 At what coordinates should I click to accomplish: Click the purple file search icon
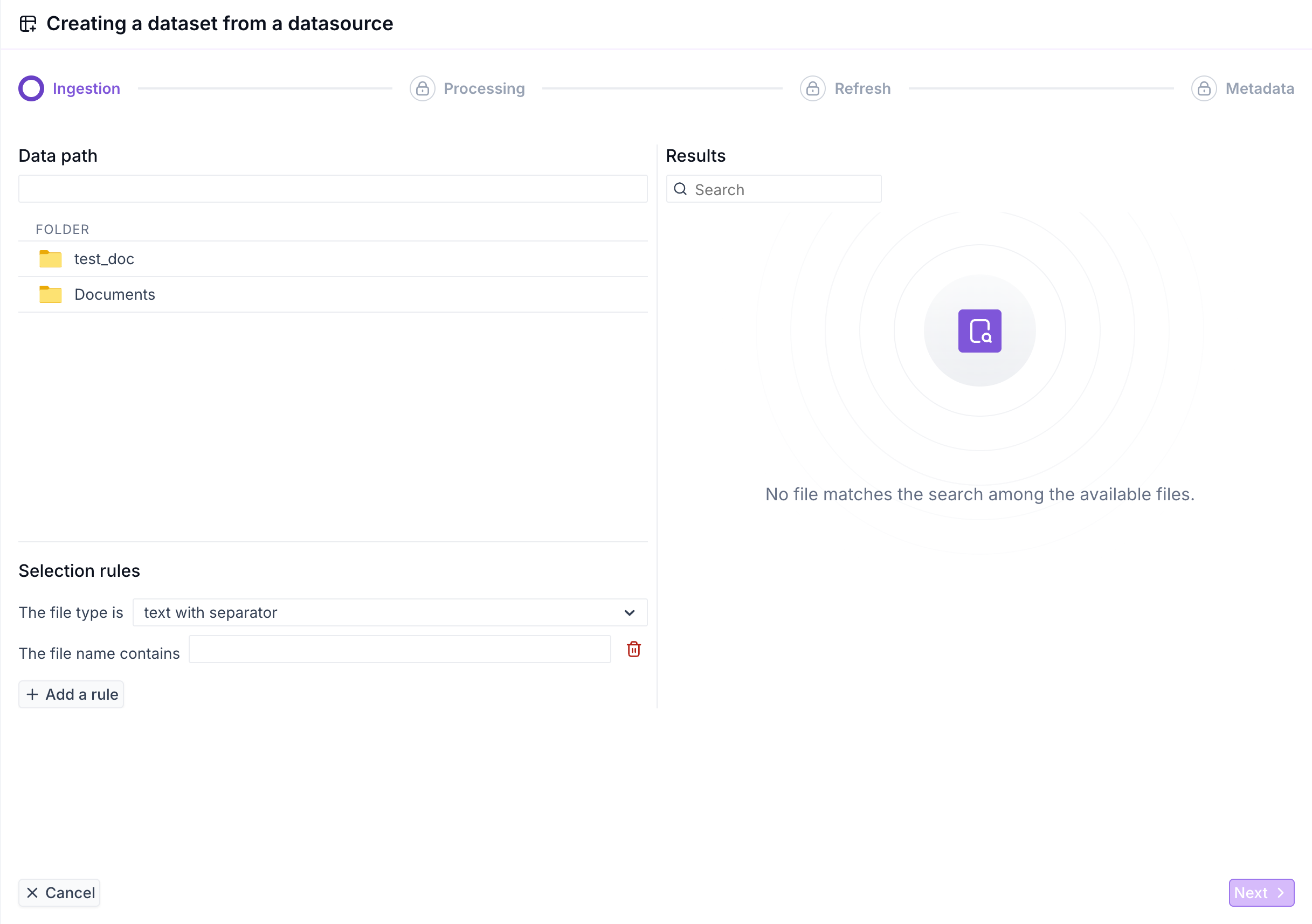(979, 331)
